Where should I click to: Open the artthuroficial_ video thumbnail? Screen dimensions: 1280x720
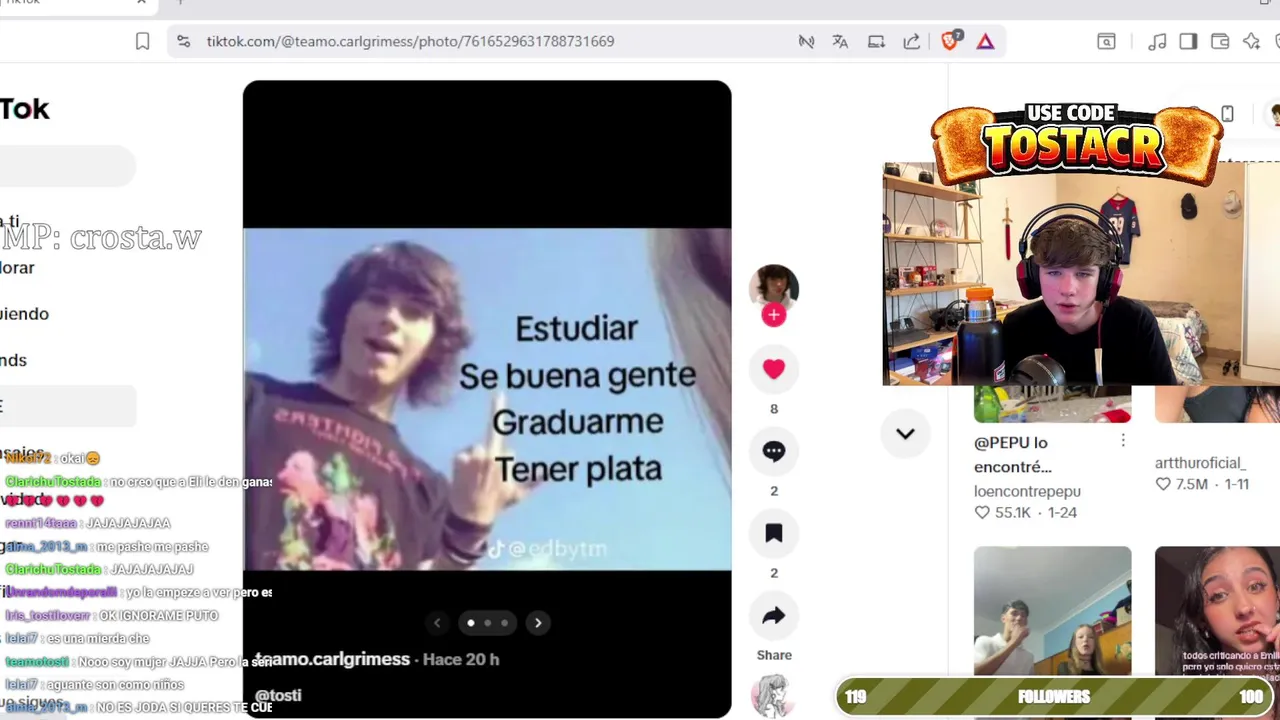1217,404
